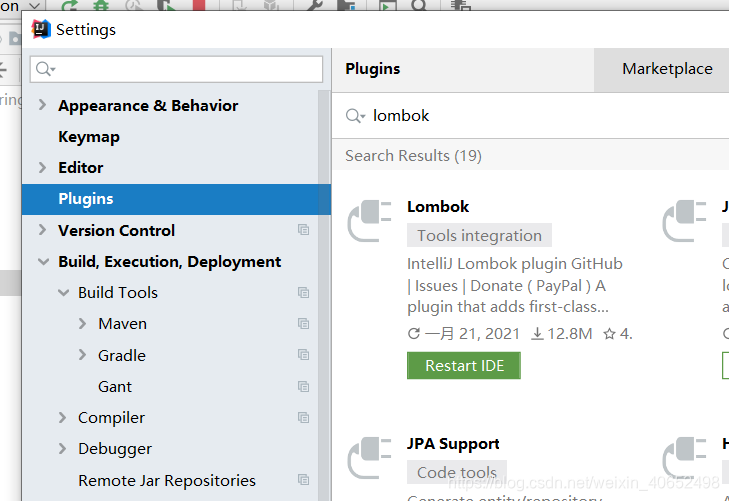The width and height of the screenshot is (729, 501).
Task: Click the 一月 21, 2021 update date
Action: point(472,334)
